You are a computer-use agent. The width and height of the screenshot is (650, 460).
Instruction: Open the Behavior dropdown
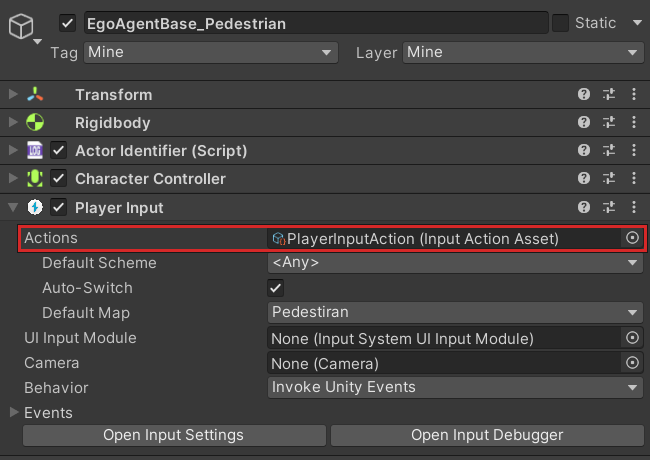point(455,387)
